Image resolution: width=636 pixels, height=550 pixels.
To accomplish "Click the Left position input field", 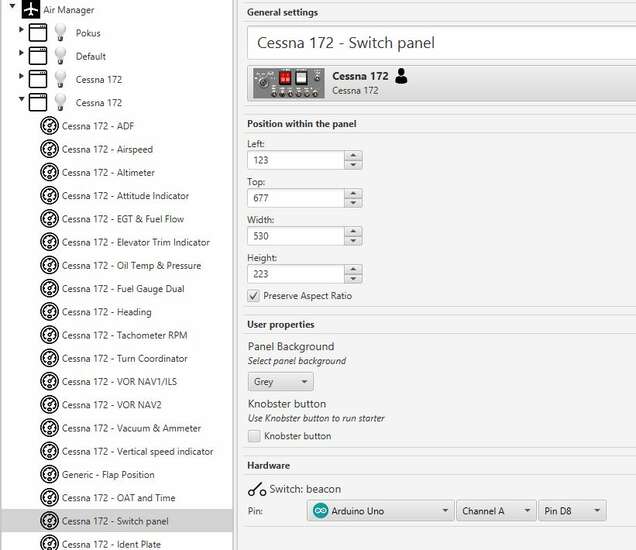I will coord(296,160).
